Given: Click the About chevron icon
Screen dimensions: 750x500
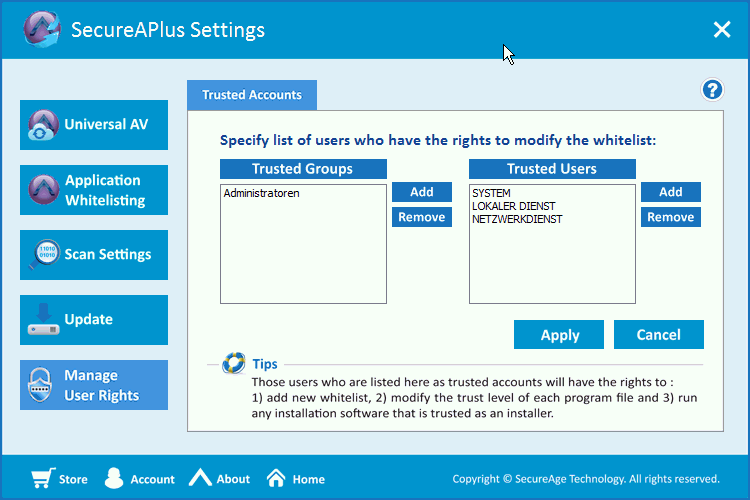Looking at the screenshot, I should (200, 478).
